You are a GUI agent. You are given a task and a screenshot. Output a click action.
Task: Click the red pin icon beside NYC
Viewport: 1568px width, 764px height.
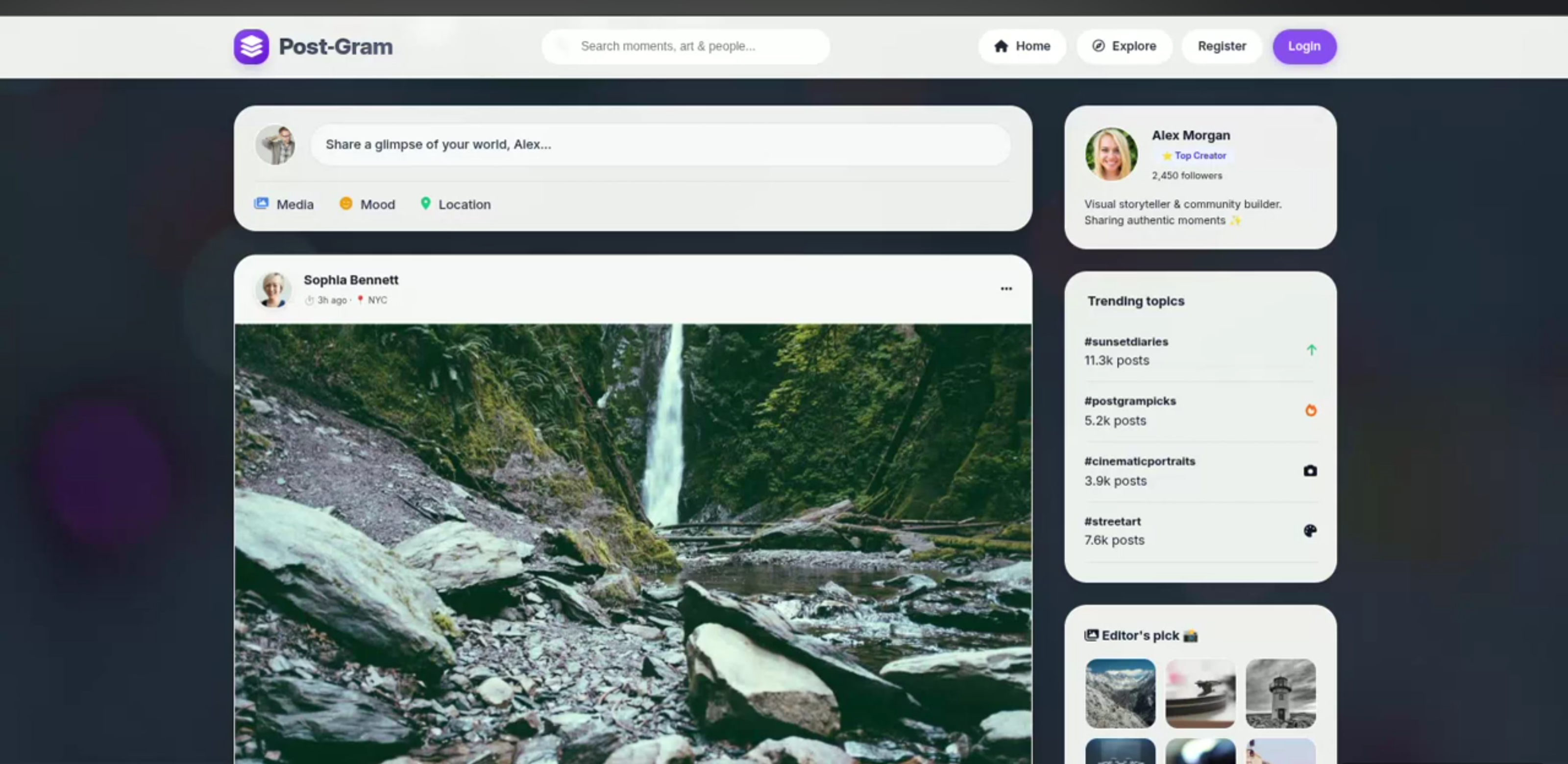(360, 300)
